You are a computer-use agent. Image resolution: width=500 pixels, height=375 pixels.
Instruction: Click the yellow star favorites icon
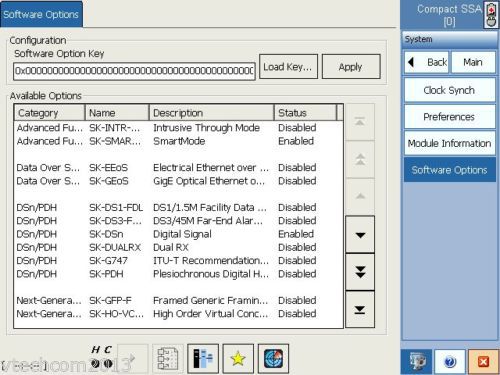[x=238, y=359]
